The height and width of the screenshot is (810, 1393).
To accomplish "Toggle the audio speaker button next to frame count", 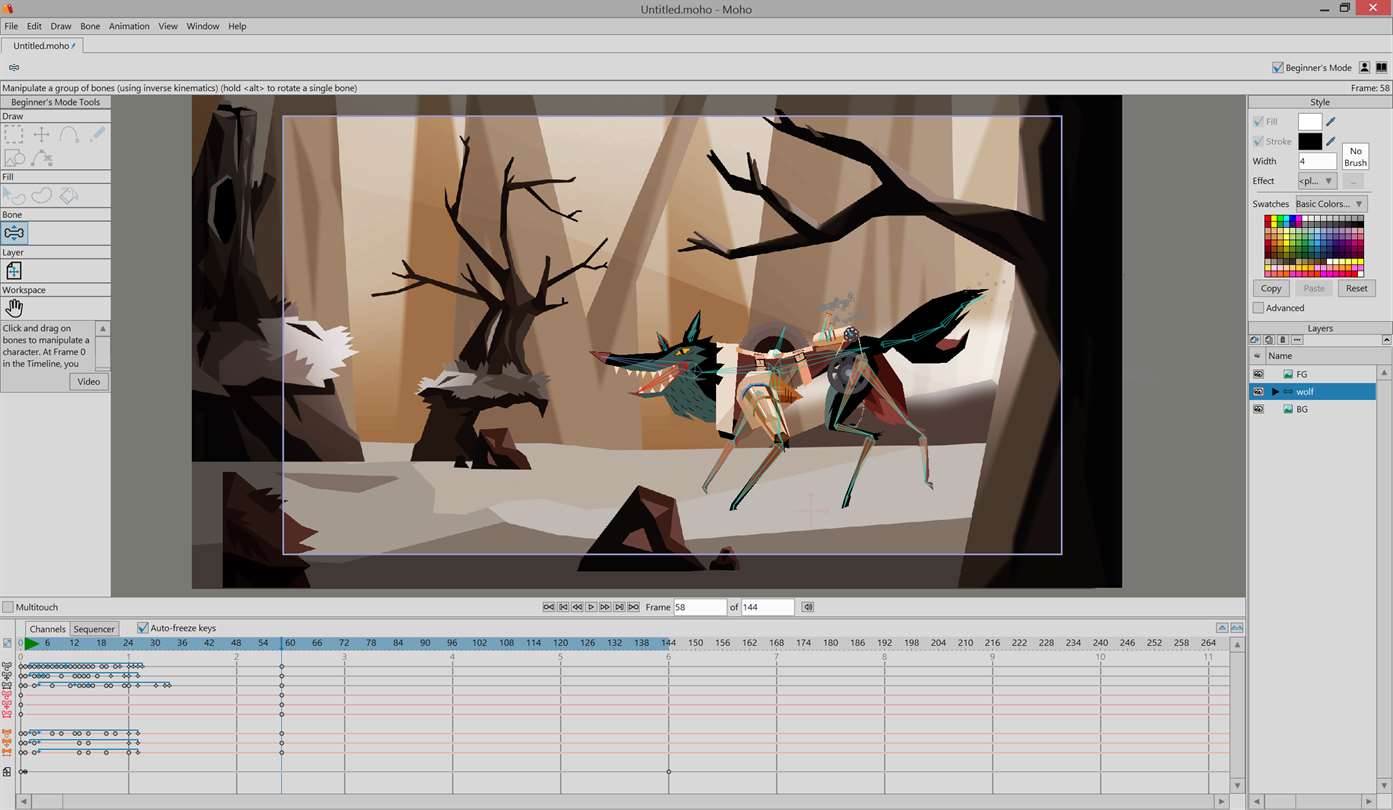I will click(x=808, y=607).
